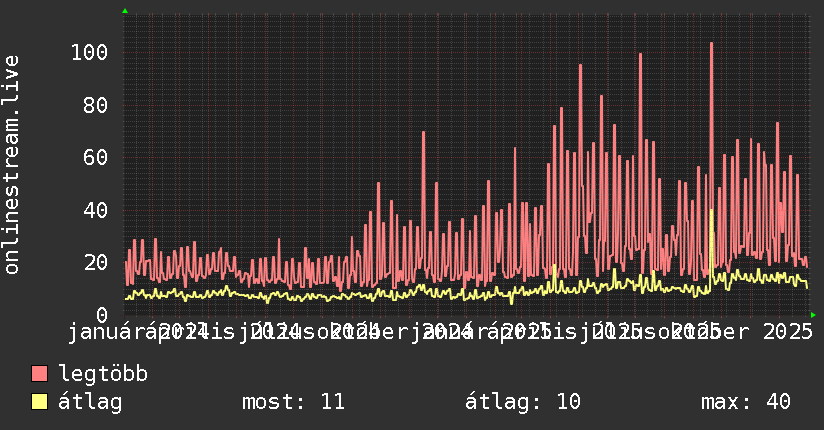Click the red legtöbb legend color swatch
The height and width of the screenshot is (430, 824).
point(39,374)
